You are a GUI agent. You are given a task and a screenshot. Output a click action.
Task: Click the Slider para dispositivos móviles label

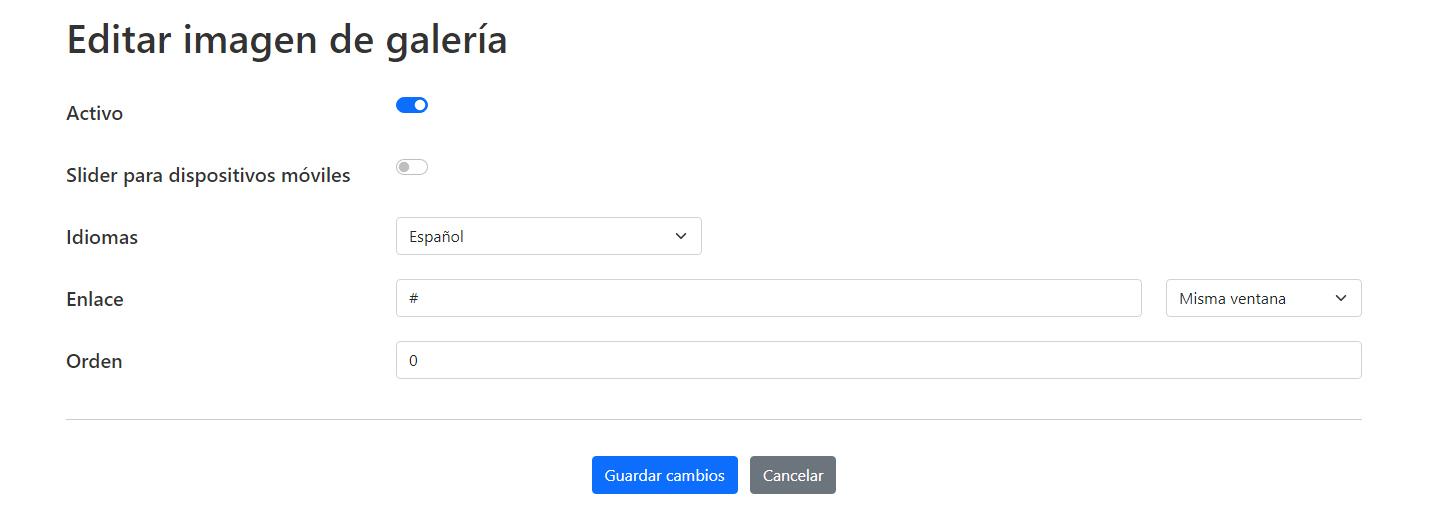click(x=208, y=175)
